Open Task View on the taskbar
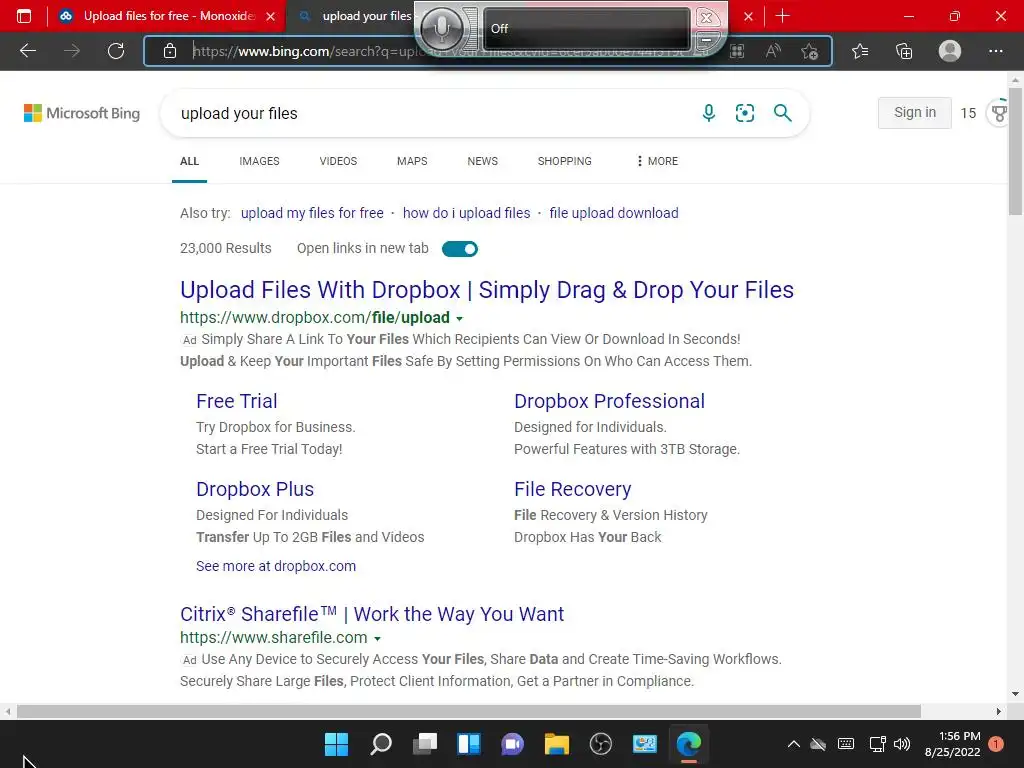This screenshot has width=1024, height=768. [425, 744]
